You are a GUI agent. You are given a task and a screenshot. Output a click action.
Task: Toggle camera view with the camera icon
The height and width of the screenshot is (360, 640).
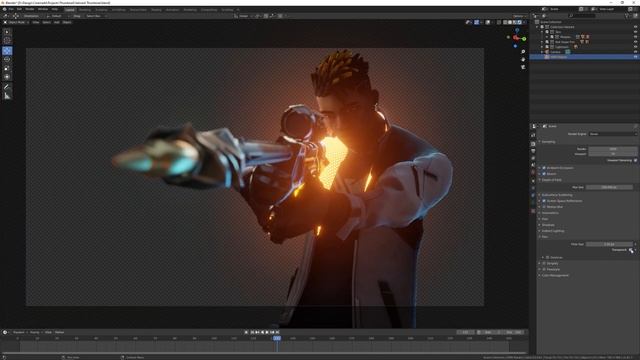523,67
